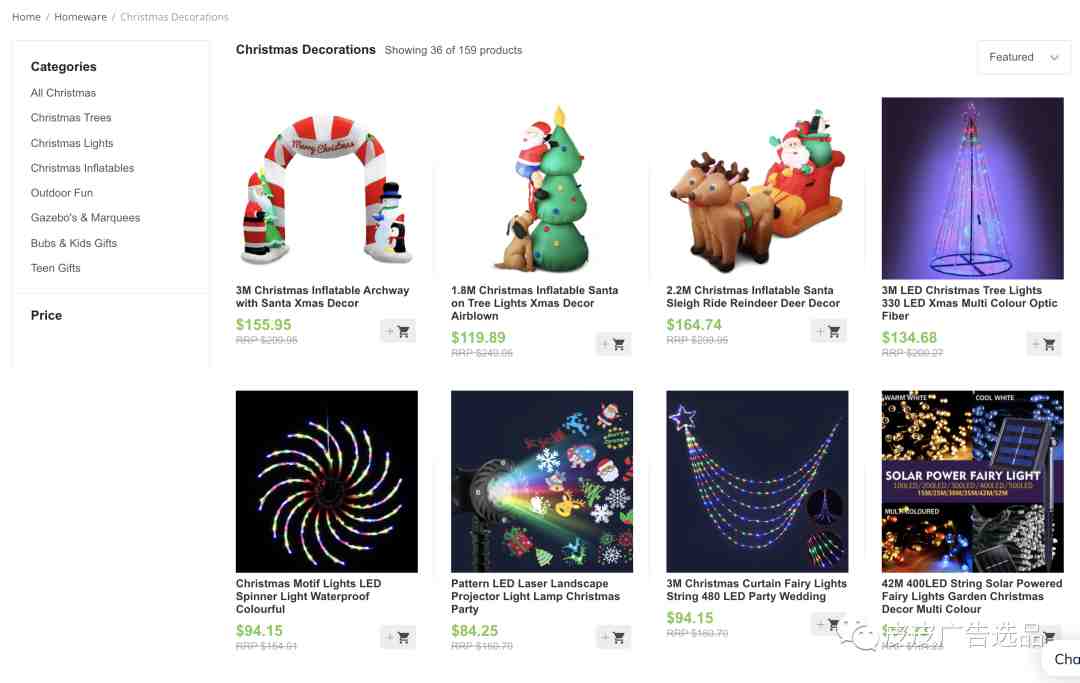Click the Featured dropdown chevron arrow

1054,58
